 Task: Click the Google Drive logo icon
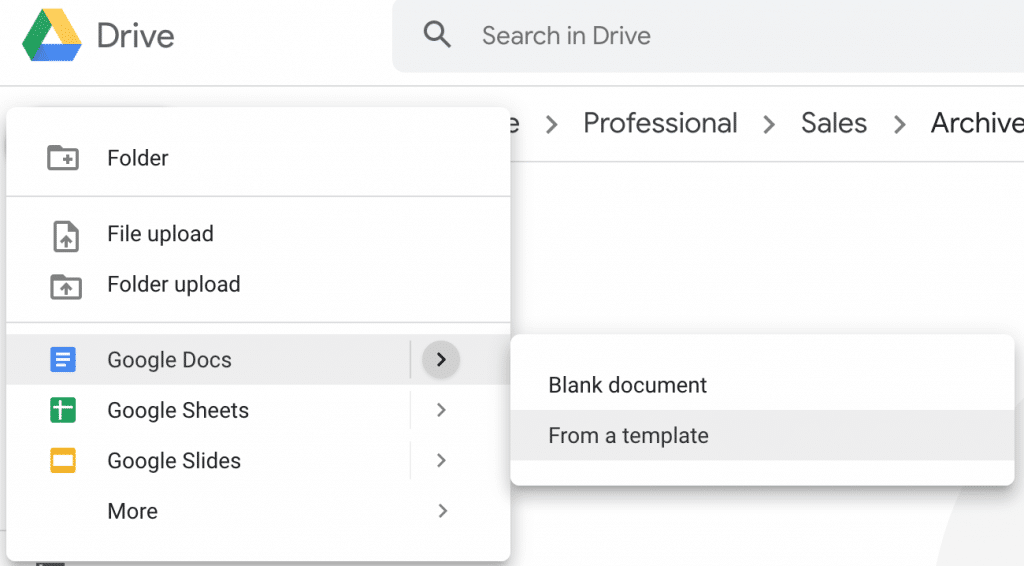[52, 36]
